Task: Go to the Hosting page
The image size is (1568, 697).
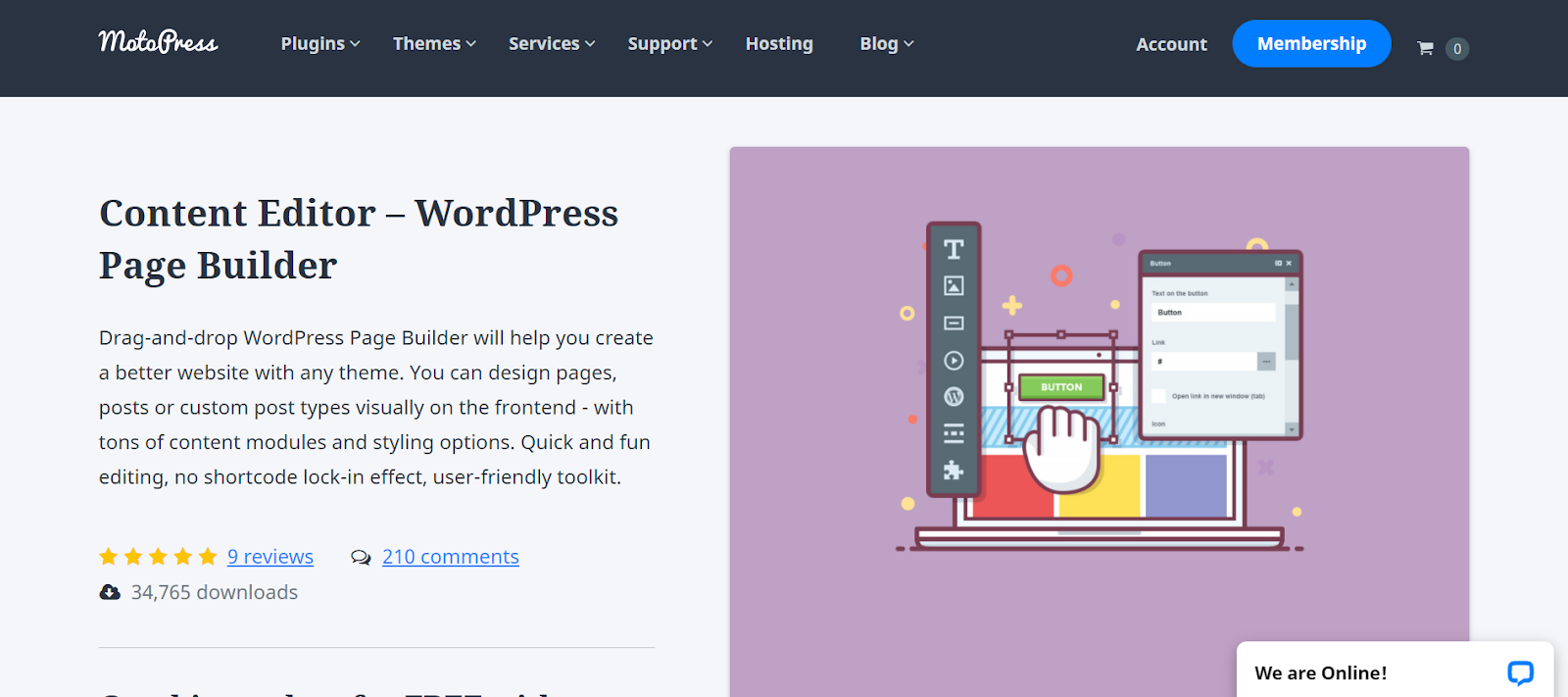Action: tap(779, 43)
